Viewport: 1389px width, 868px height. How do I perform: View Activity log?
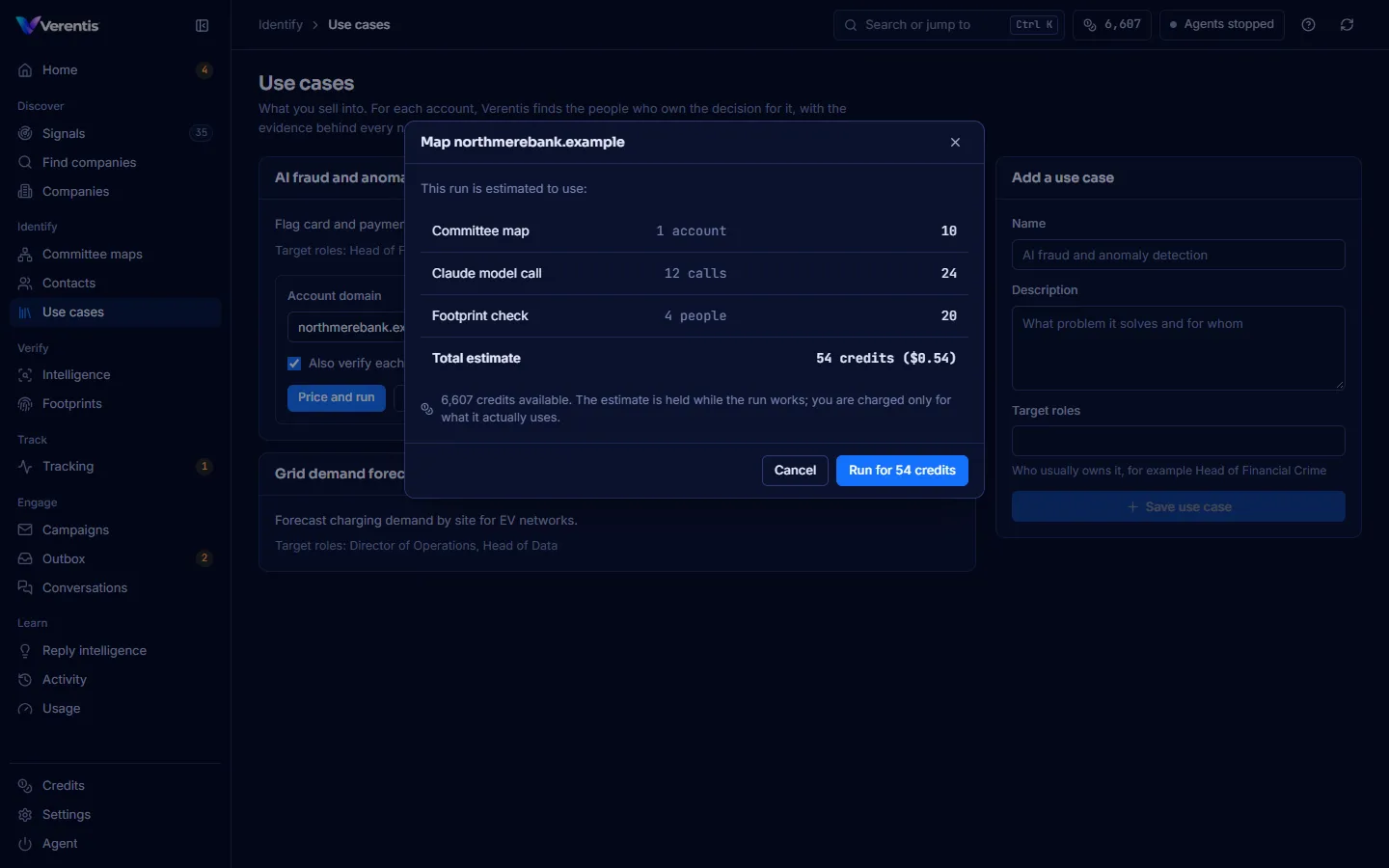[x=115, y=679]
